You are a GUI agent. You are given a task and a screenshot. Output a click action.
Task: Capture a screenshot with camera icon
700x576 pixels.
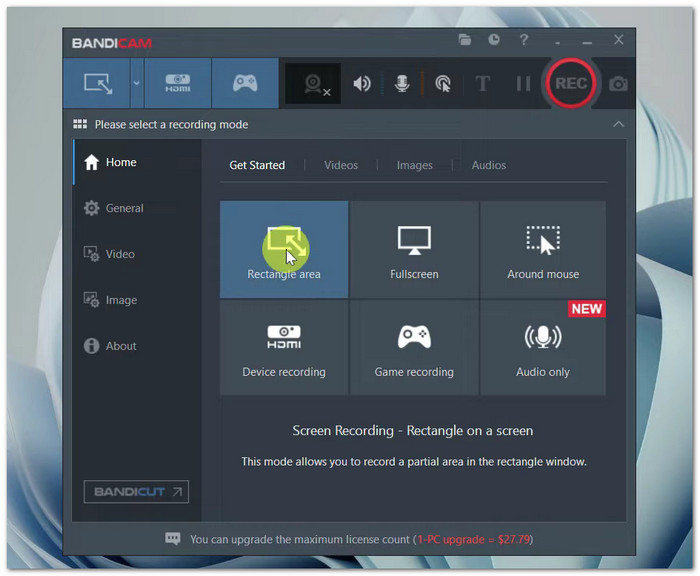pyautogui.click(x=618, y=83)
